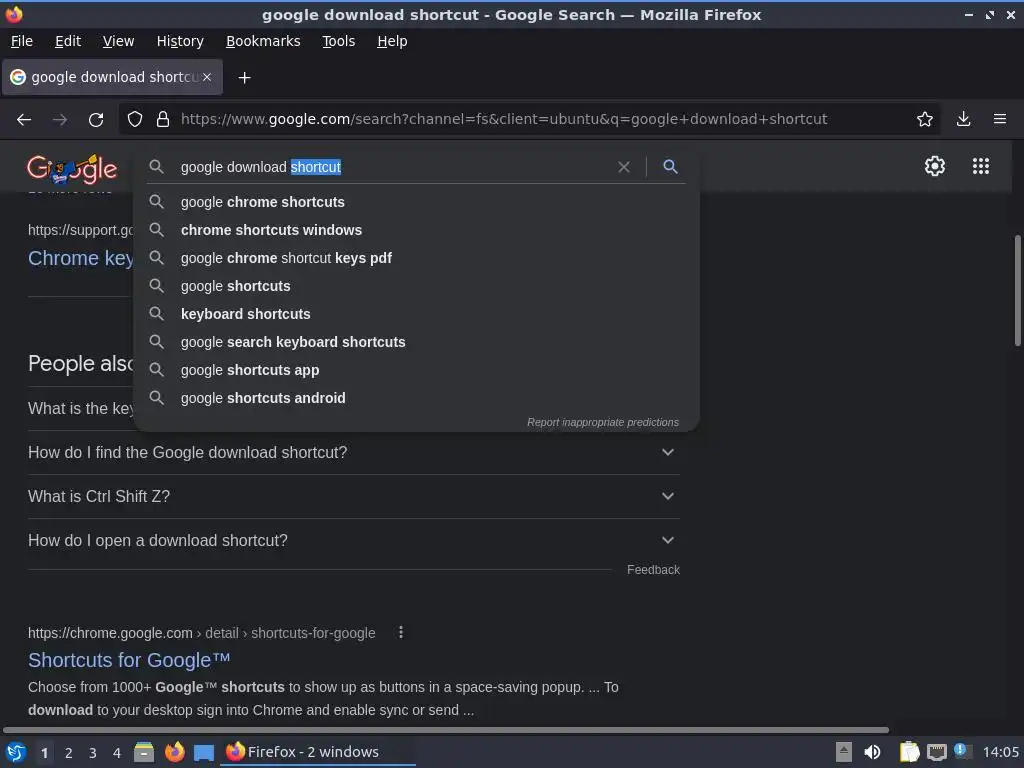Screen dimensions: 1024x768
Task: Click the forward navigation arrow
Action: click(60, 120)
